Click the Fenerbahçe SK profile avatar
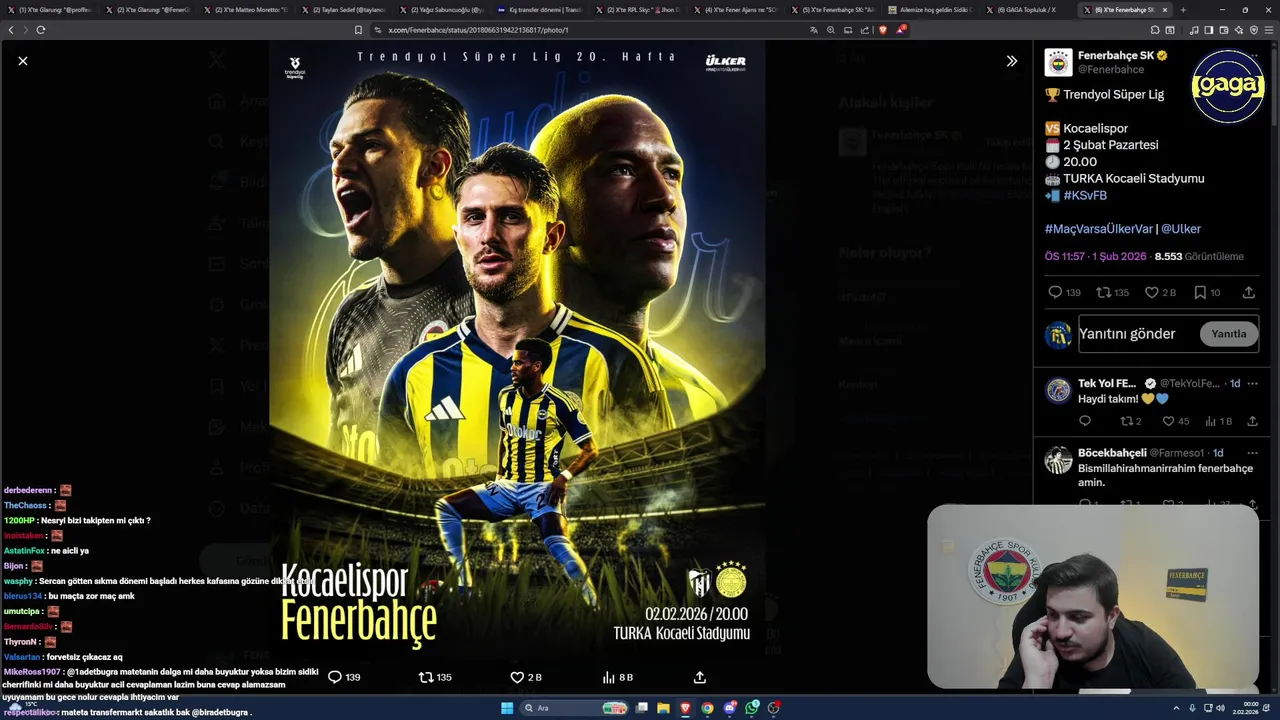 point(1058,62)
